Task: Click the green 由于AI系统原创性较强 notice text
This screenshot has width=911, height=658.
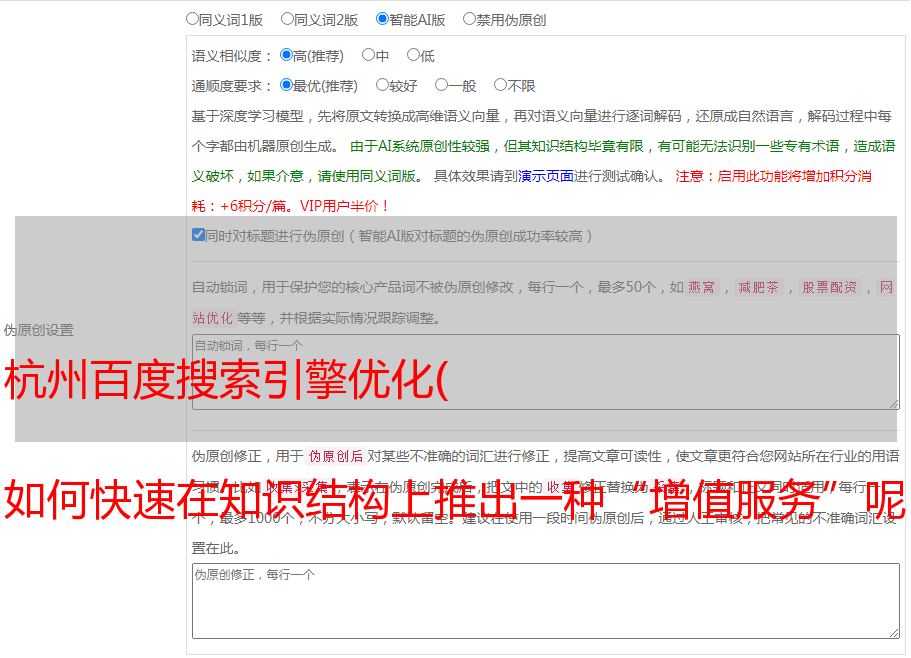Action: coord(419,146)
